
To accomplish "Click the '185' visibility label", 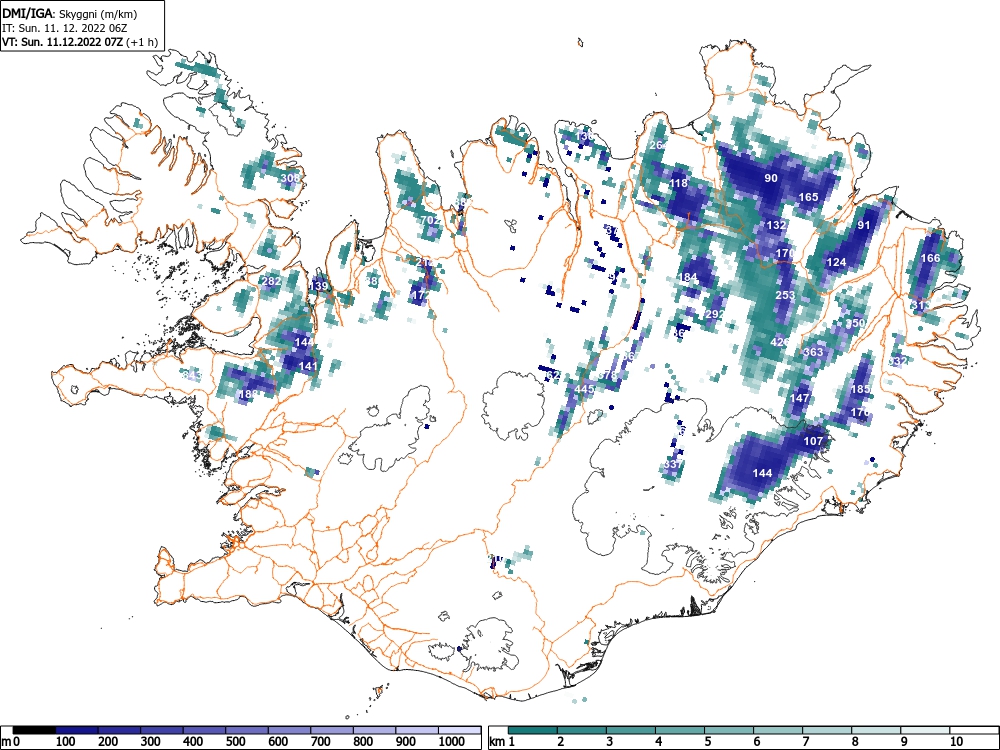I will (860, 389).
